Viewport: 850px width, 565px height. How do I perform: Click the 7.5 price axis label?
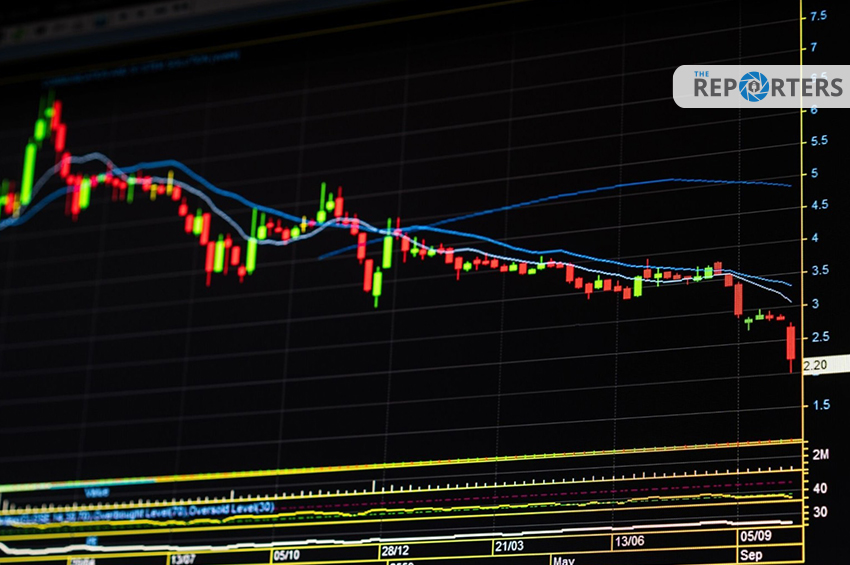tap(818, 16)
